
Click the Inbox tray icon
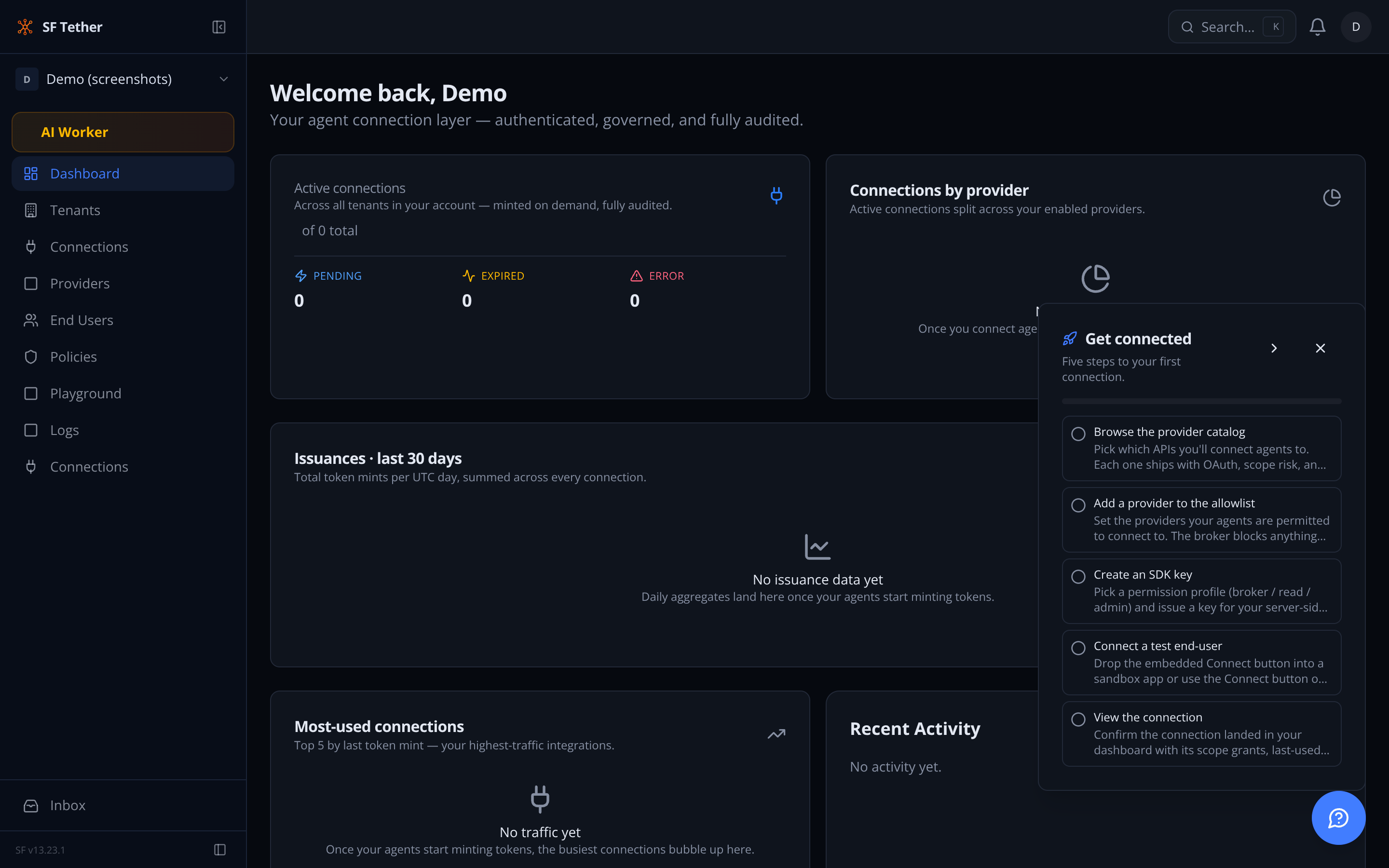(31, 805)
